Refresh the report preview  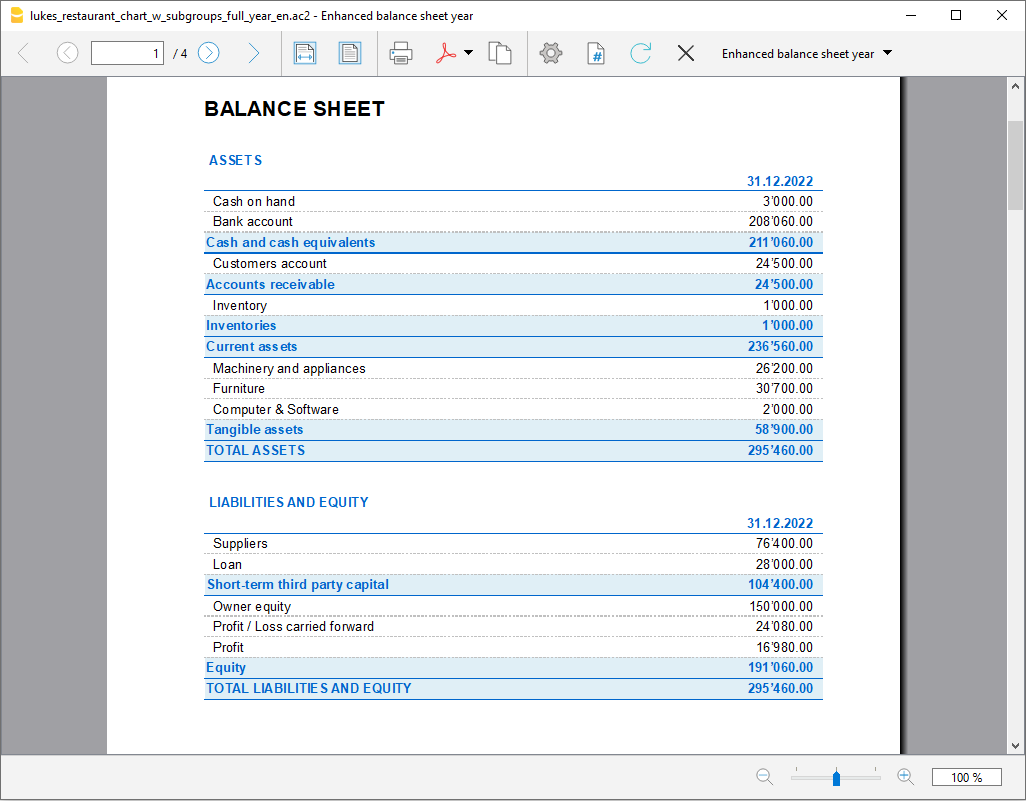pyautogui.click(x=640, y=52)
